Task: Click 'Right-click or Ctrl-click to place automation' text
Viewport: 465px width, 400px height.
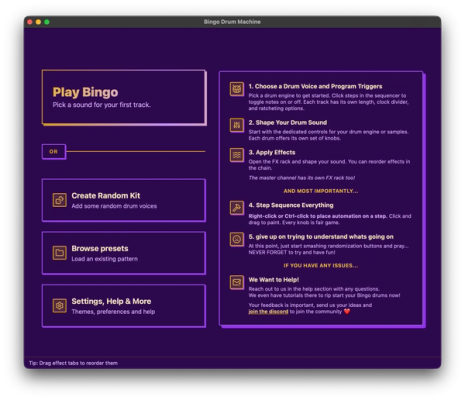Action: pyautogui.click(x=317, y=216)
